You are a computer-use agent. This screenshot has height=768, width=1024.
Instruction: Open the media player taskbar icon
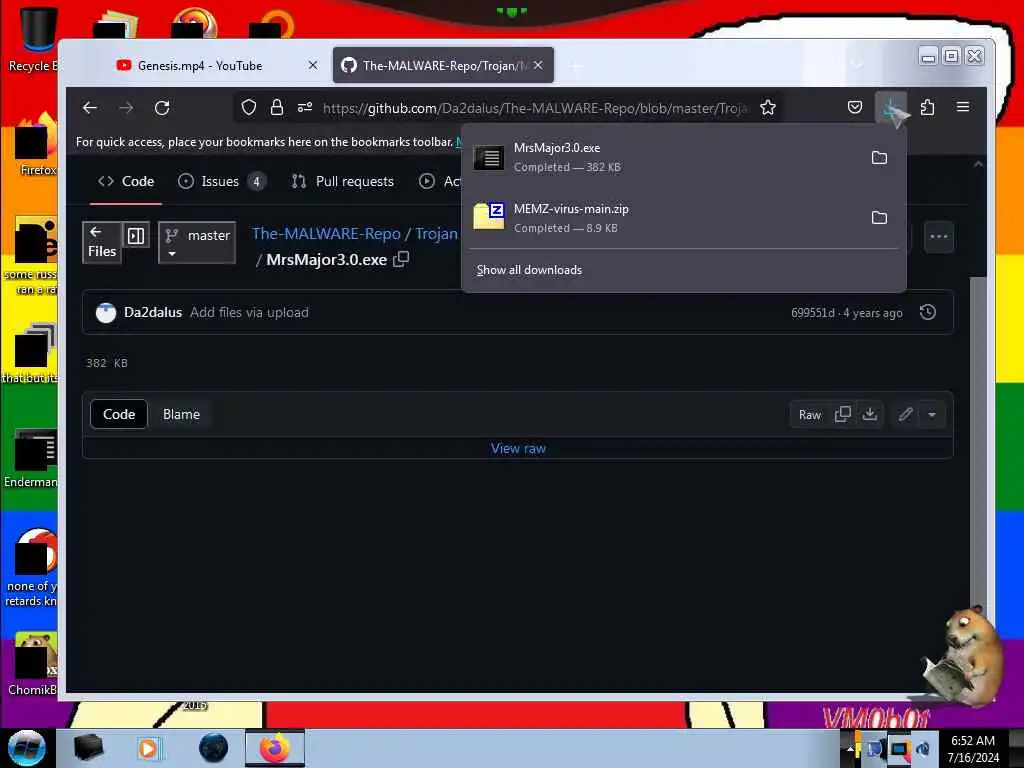coord(148,748)
